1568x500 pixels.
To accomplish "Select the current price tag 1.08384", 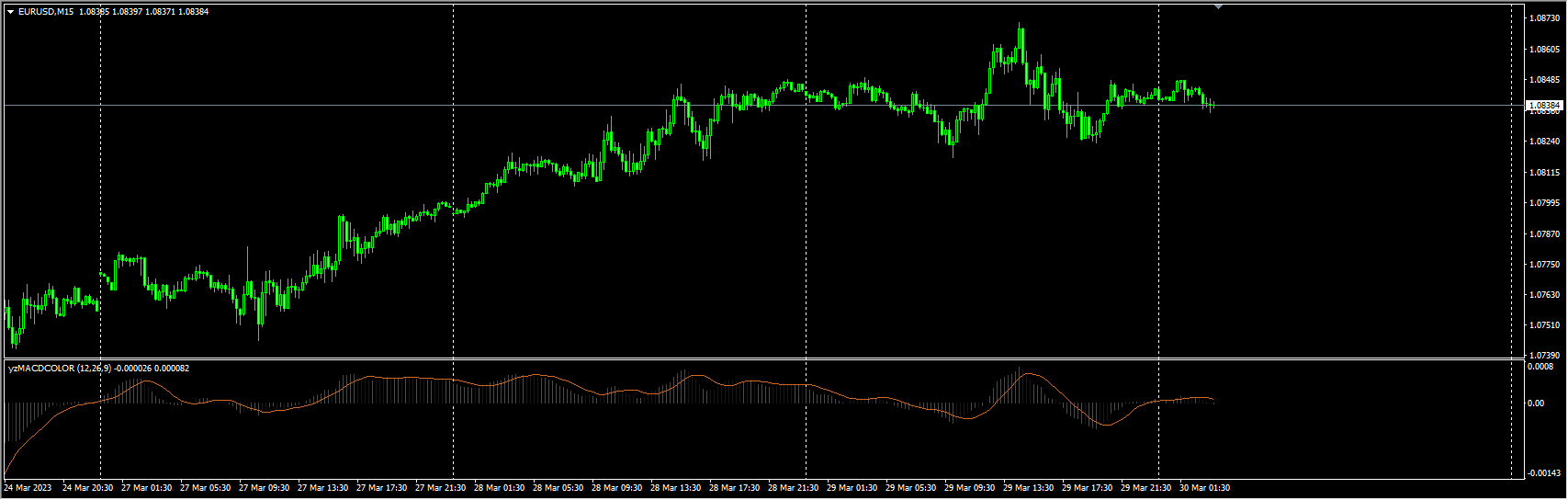I will pyautogui.click(x=1542, y=106).
